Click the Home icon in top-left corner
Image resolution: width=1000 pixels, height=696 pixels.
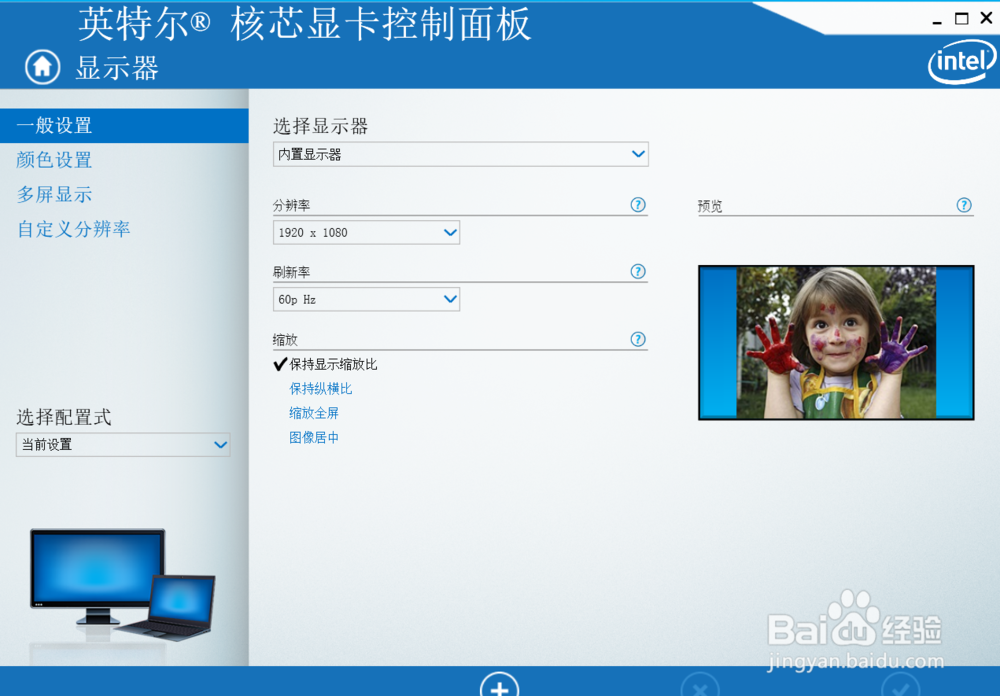41,66
